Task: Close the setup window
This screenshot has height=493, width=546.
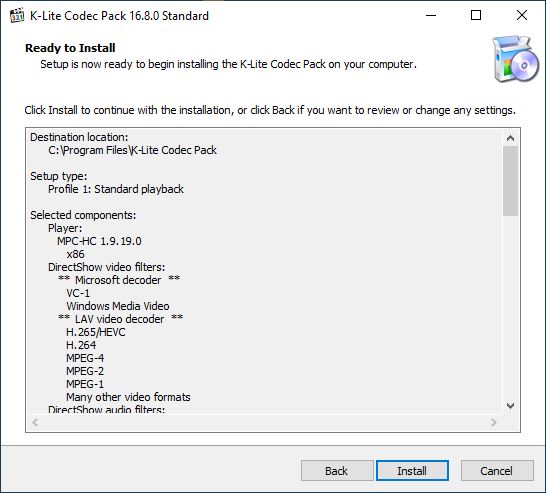Action: [522, 15]
